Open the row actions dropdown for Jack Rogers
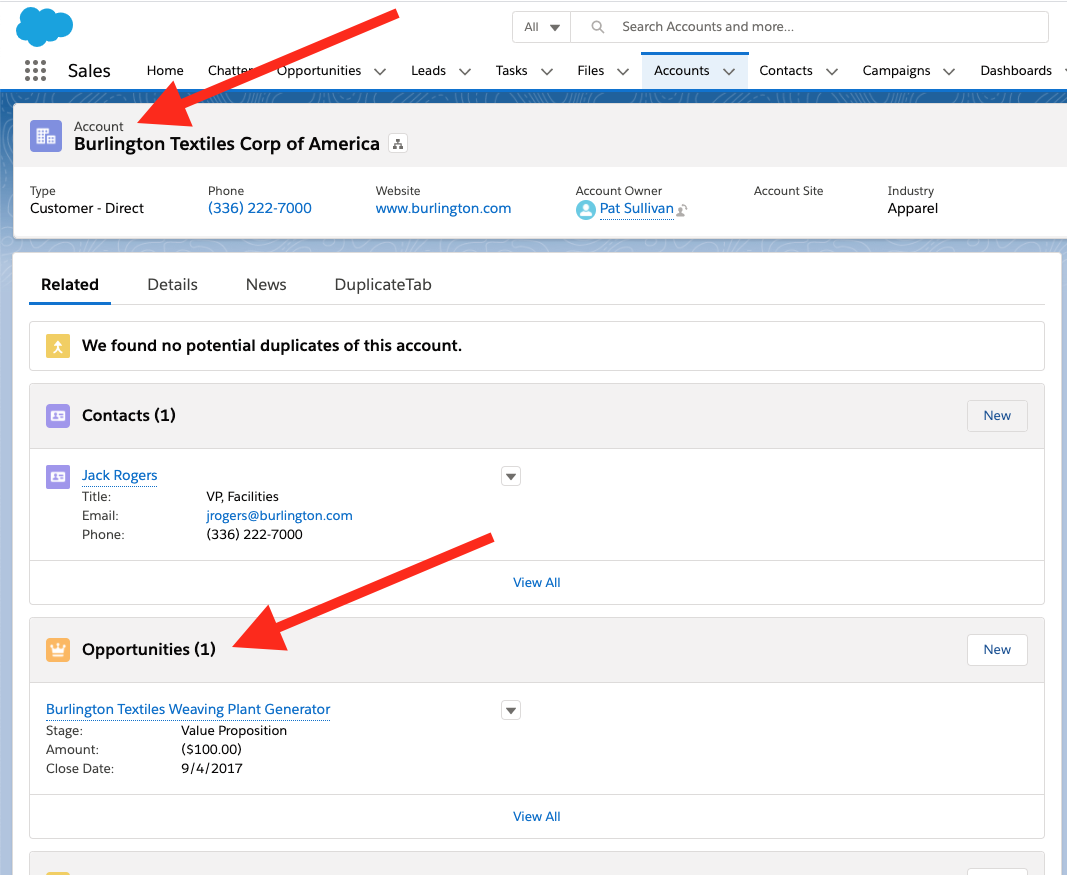Screen dimensions: 1067x875 pyautogui.click(x=511, y=476)
